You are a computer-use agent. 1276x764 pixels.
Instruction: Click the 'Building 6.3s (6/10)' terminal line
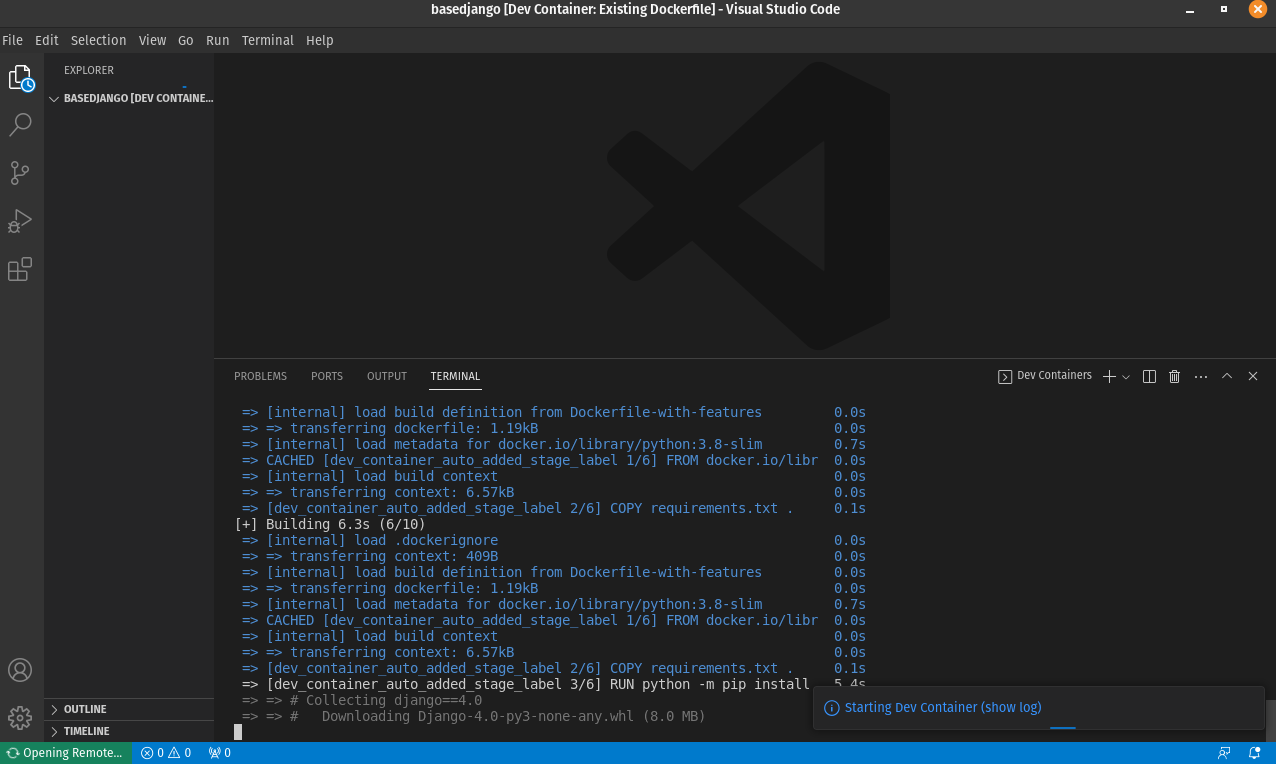point(330,524)
